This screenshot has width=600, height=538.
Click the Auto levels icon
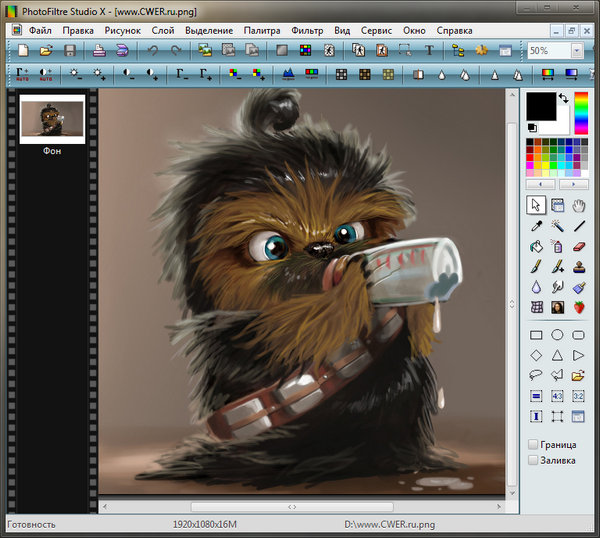22,74
